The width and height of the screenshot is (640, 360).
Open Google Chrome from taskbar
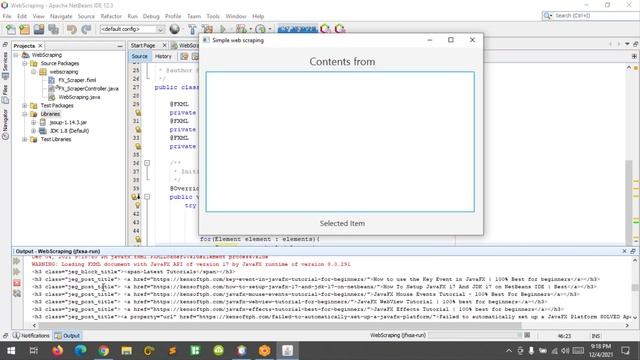tap(104, 351)
